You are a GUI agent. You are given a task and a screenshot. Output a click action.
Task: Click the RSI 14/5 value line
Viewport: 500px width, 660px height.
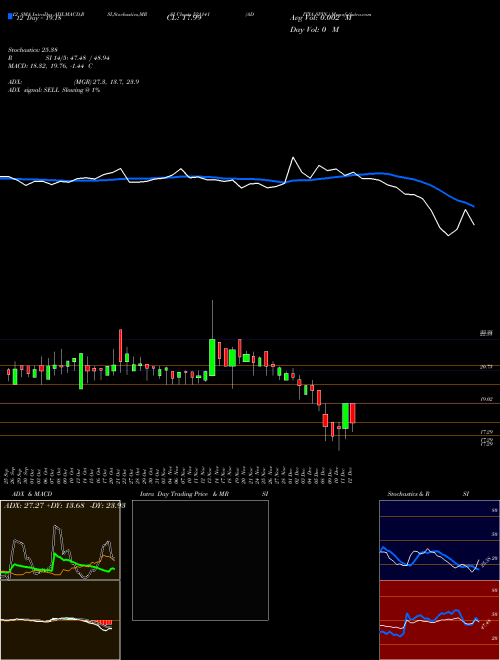pos(59,58)
